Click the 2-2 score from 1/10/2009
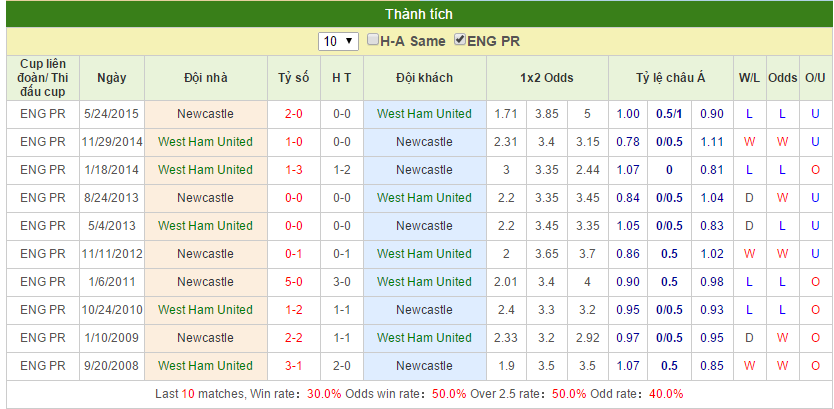 point(294,338)
